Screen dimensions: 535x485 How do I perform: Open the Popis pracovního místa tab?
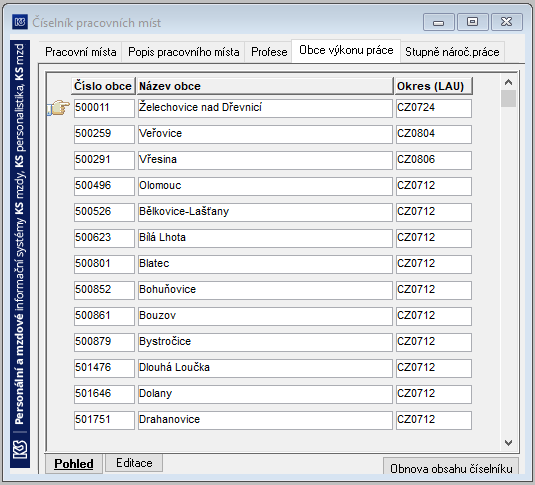coord(184,52)
